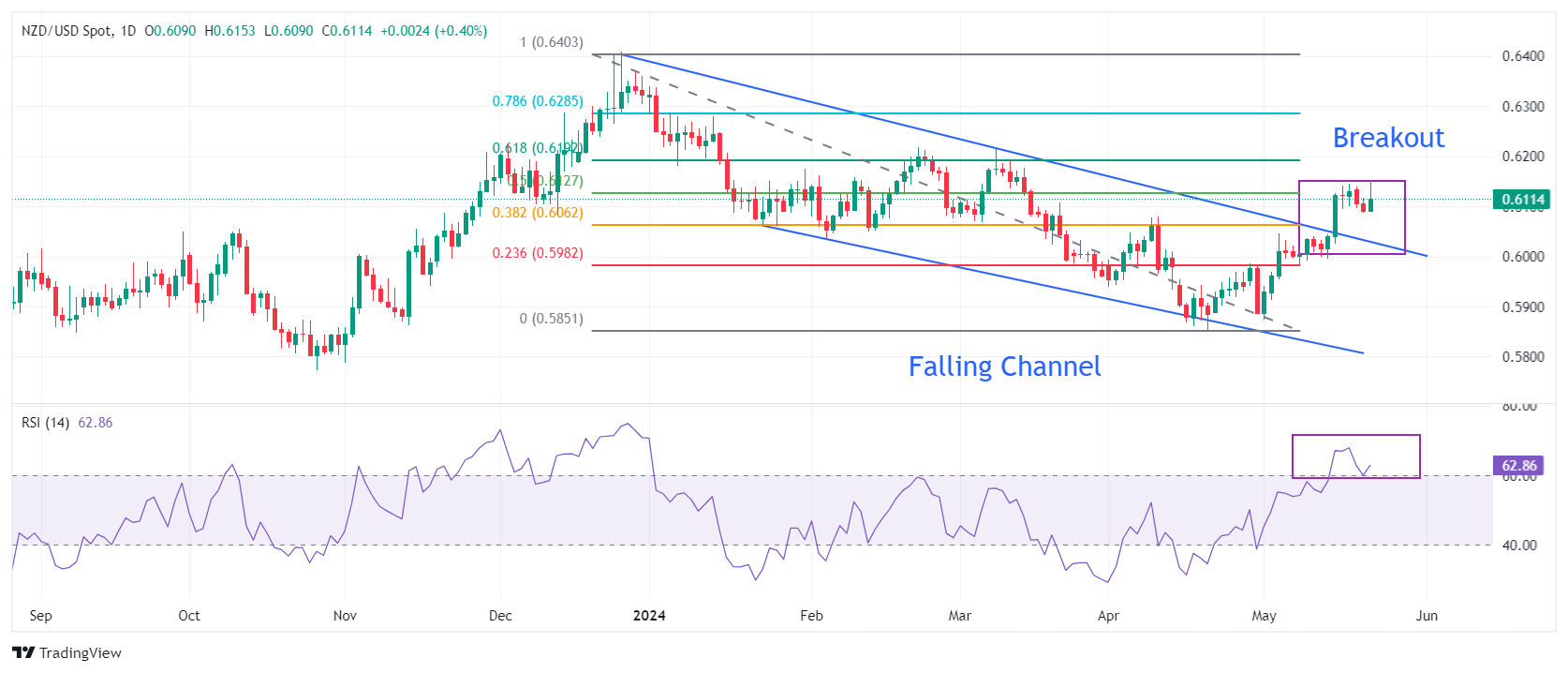This screenshot has width=1568, height=673.
Task: Click the RSI 40.00 scale label
Action: click(1519, 546)
